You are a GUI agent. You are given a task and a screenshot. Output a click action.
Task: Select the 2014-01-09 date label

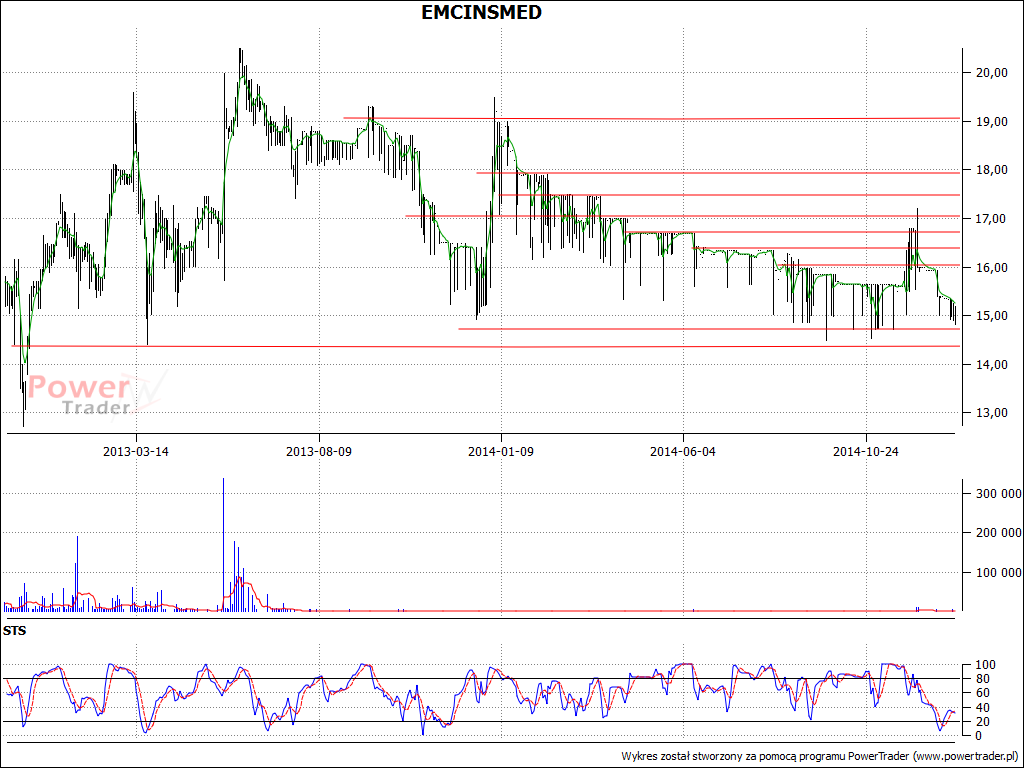[501, 452]
